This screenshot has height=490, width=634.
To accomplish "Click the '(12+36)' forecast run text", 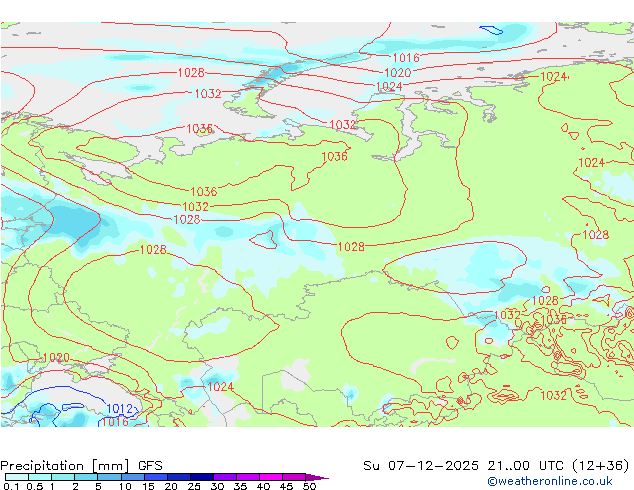I will 600,466.
